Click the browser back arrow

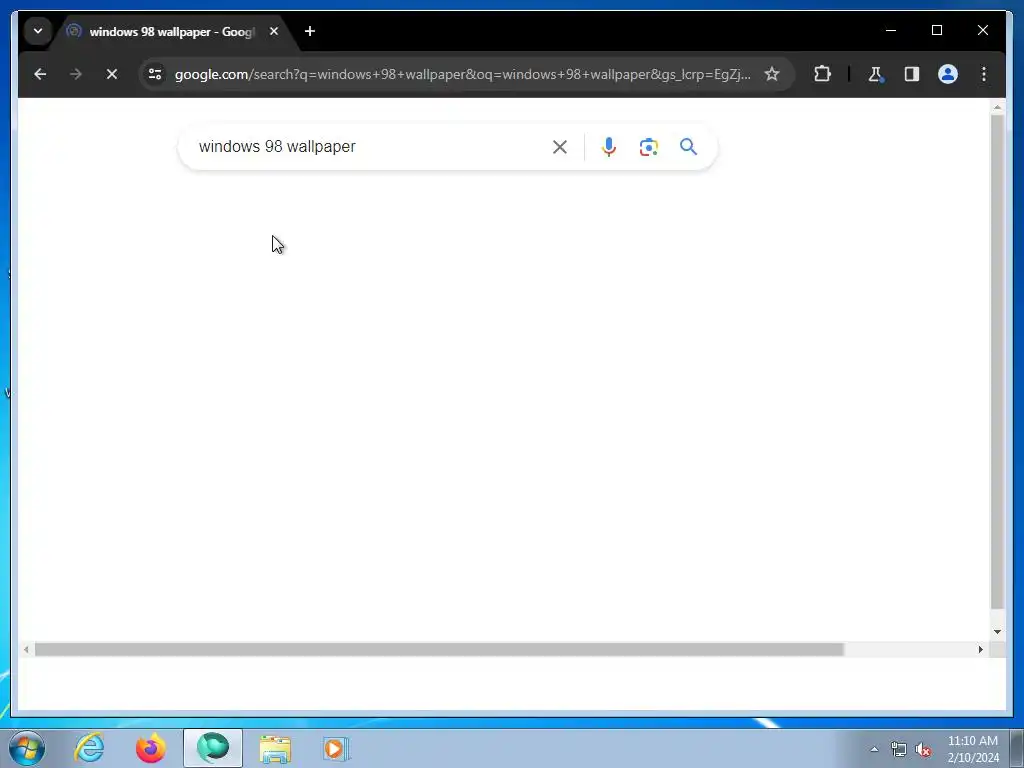pos(40,74)
